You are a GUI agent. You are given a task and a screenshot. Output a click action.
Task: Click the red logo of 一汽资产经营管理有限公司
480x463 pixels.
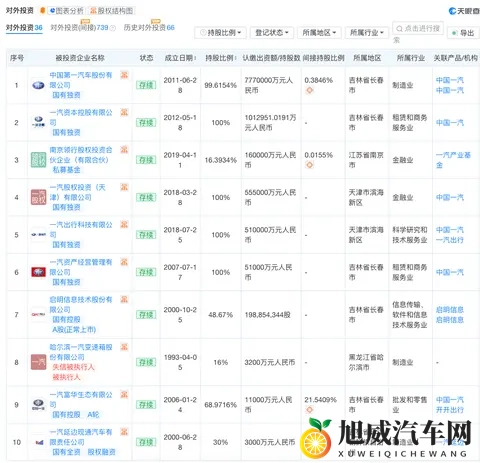click(38, 272)
